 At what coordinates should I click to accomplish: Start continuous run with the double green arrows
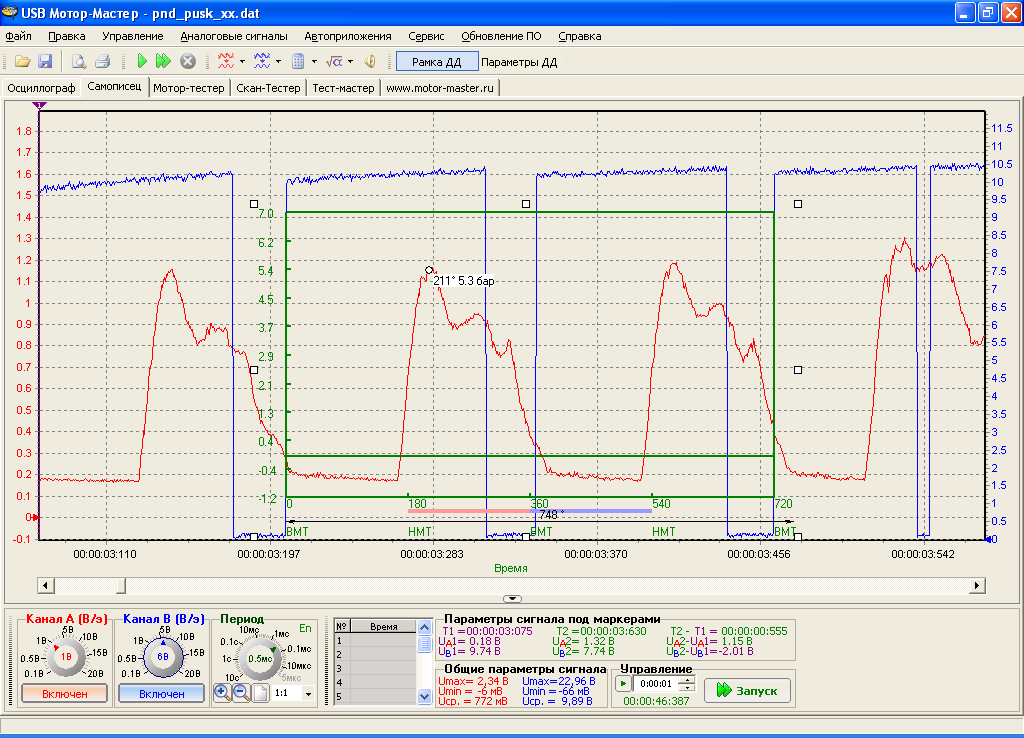(163, 61)
